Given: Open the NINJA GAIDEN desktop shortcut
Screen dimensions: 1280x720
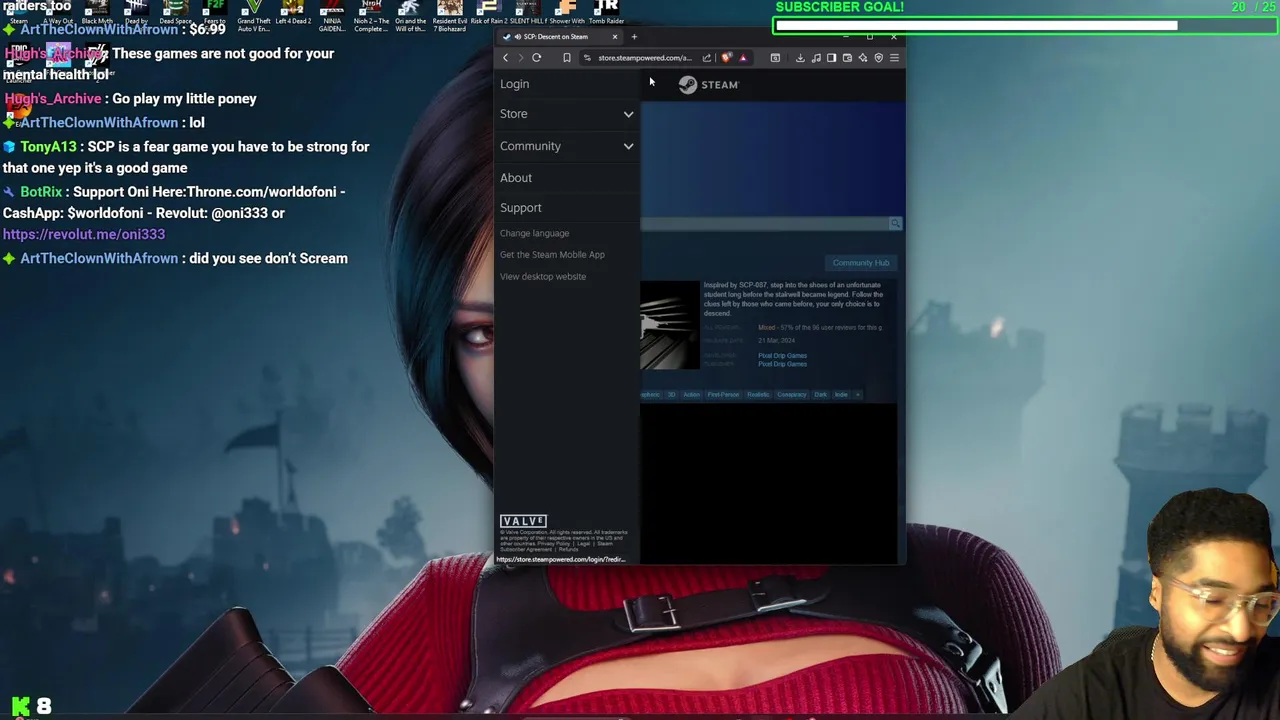Looking at the screenshot, I should click(x=332, y=16).
